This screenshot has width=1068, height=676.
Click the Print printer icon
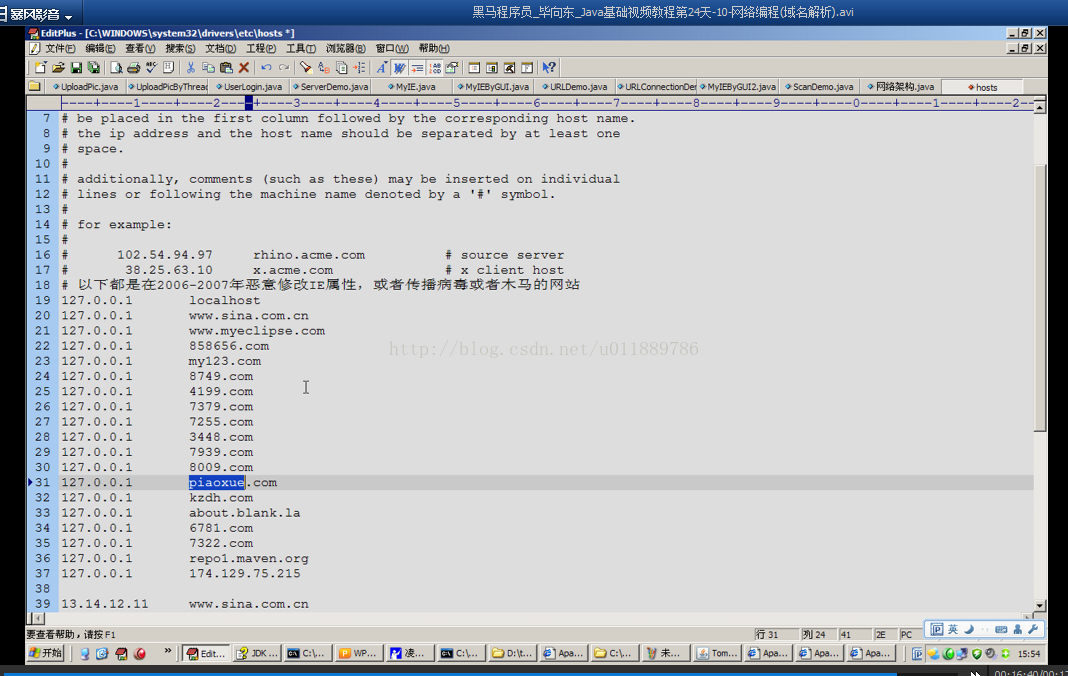point(134,67)
